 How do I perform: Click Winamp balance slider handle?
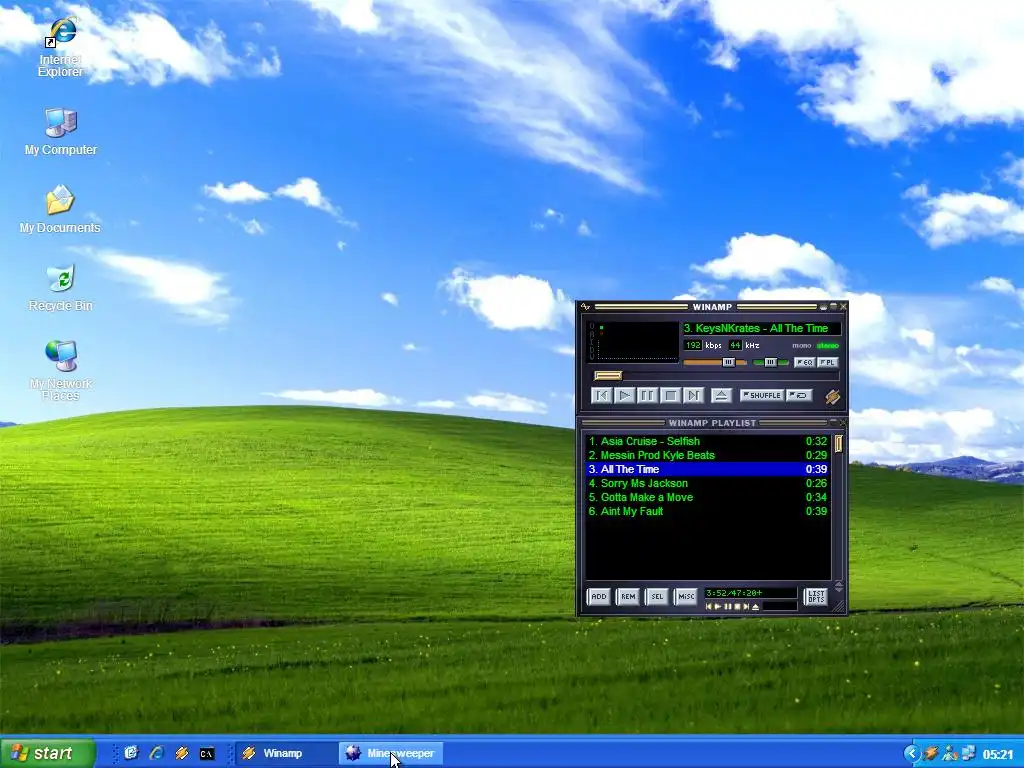(x=771, y=362)
